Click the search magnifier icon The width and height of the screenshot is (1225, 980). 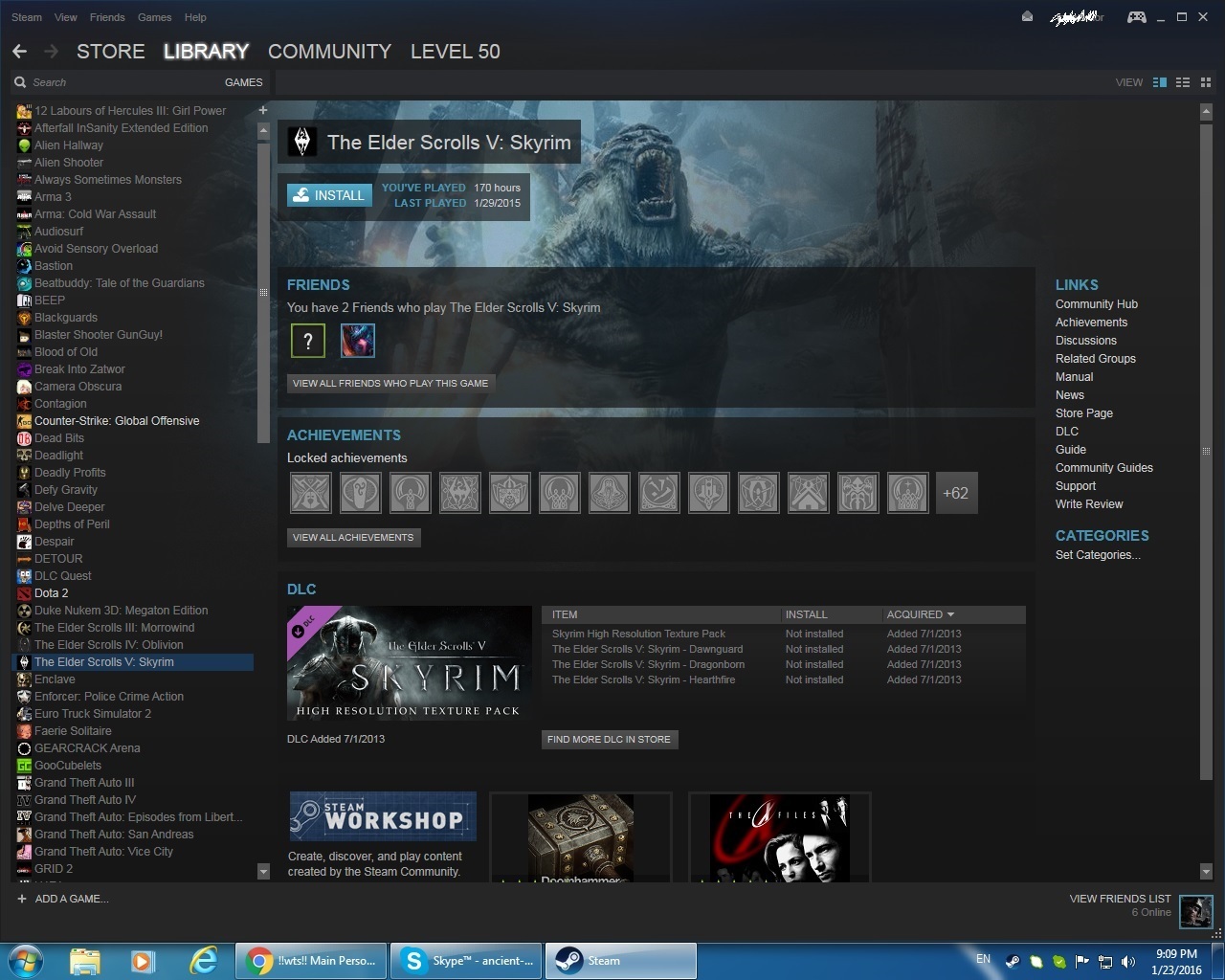pyautogui.click(x=20, y=82)
